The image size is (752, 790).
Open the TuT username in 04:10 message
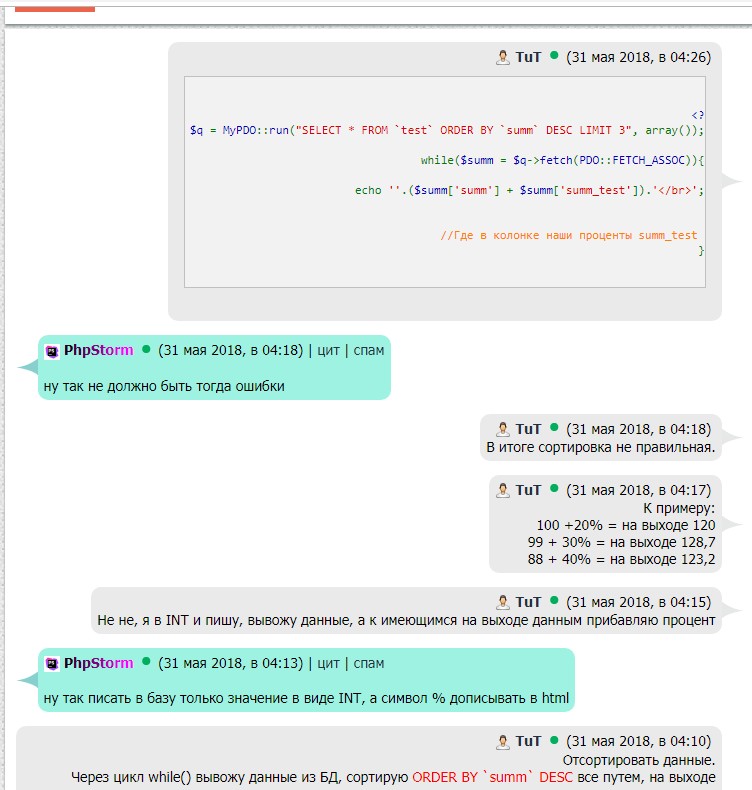click(528, 742)
